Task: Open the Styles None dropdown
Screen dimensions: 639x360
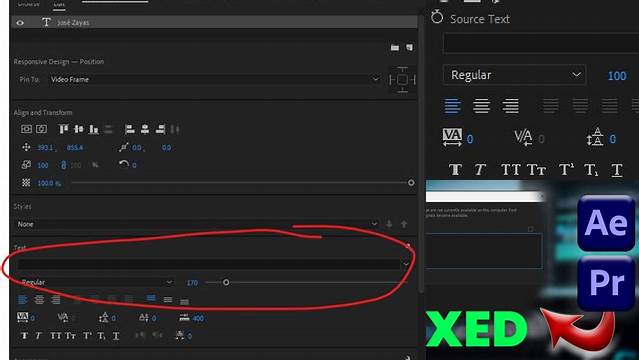Action: point(197,224)
